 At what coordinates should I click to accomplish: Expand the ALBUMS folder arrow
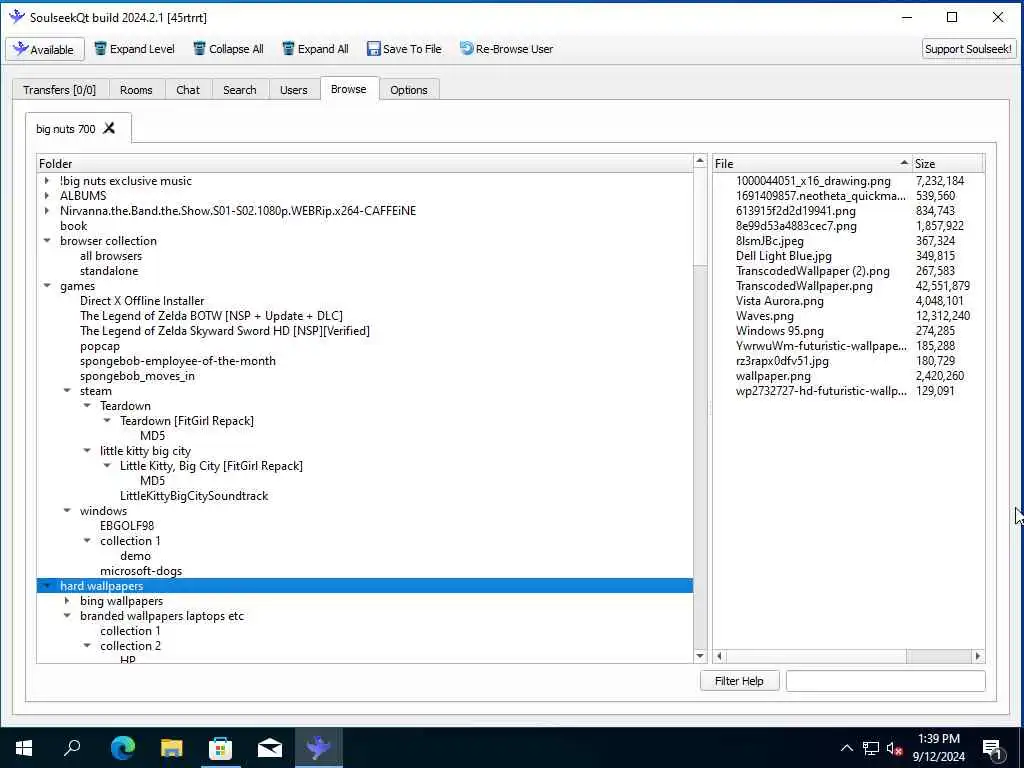[x=47, y=195]
